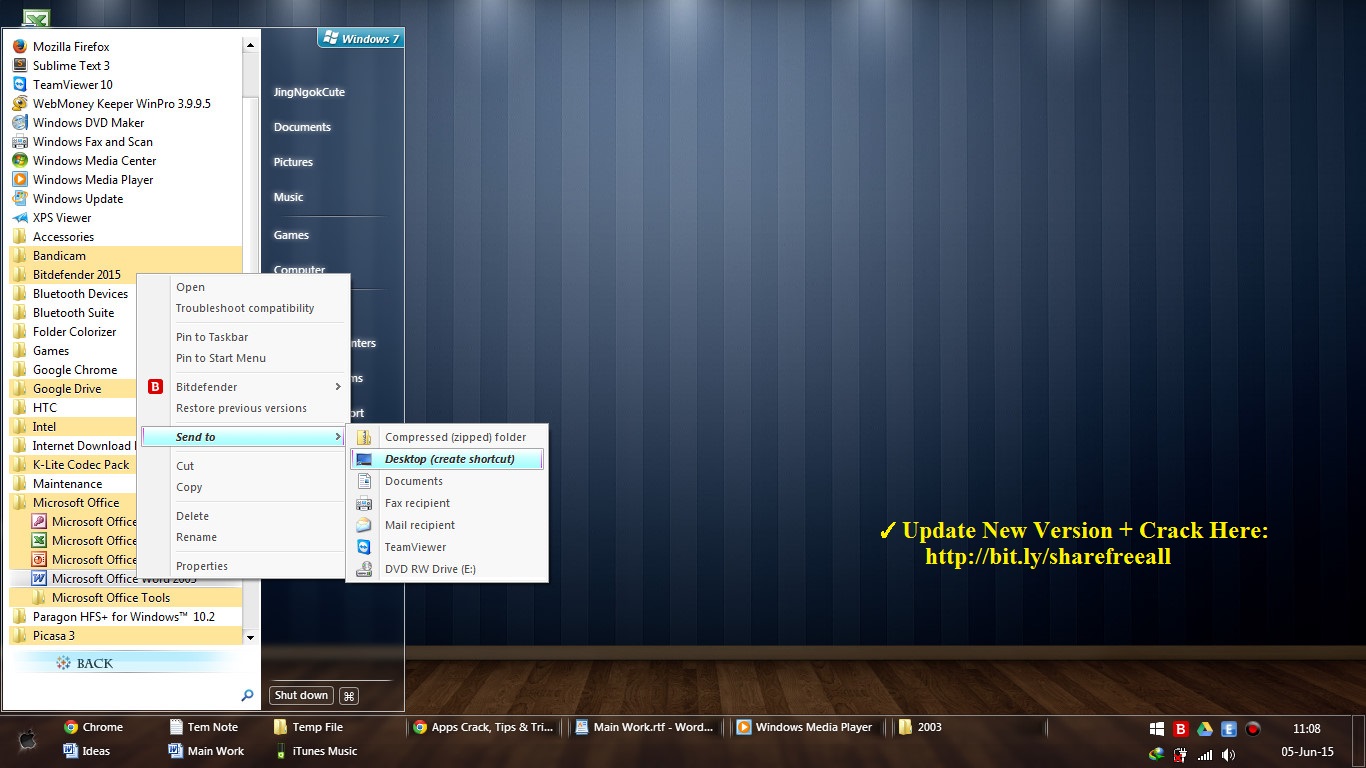Click the Excel icon under Microsoft Office folder

(x=39, y=541)
